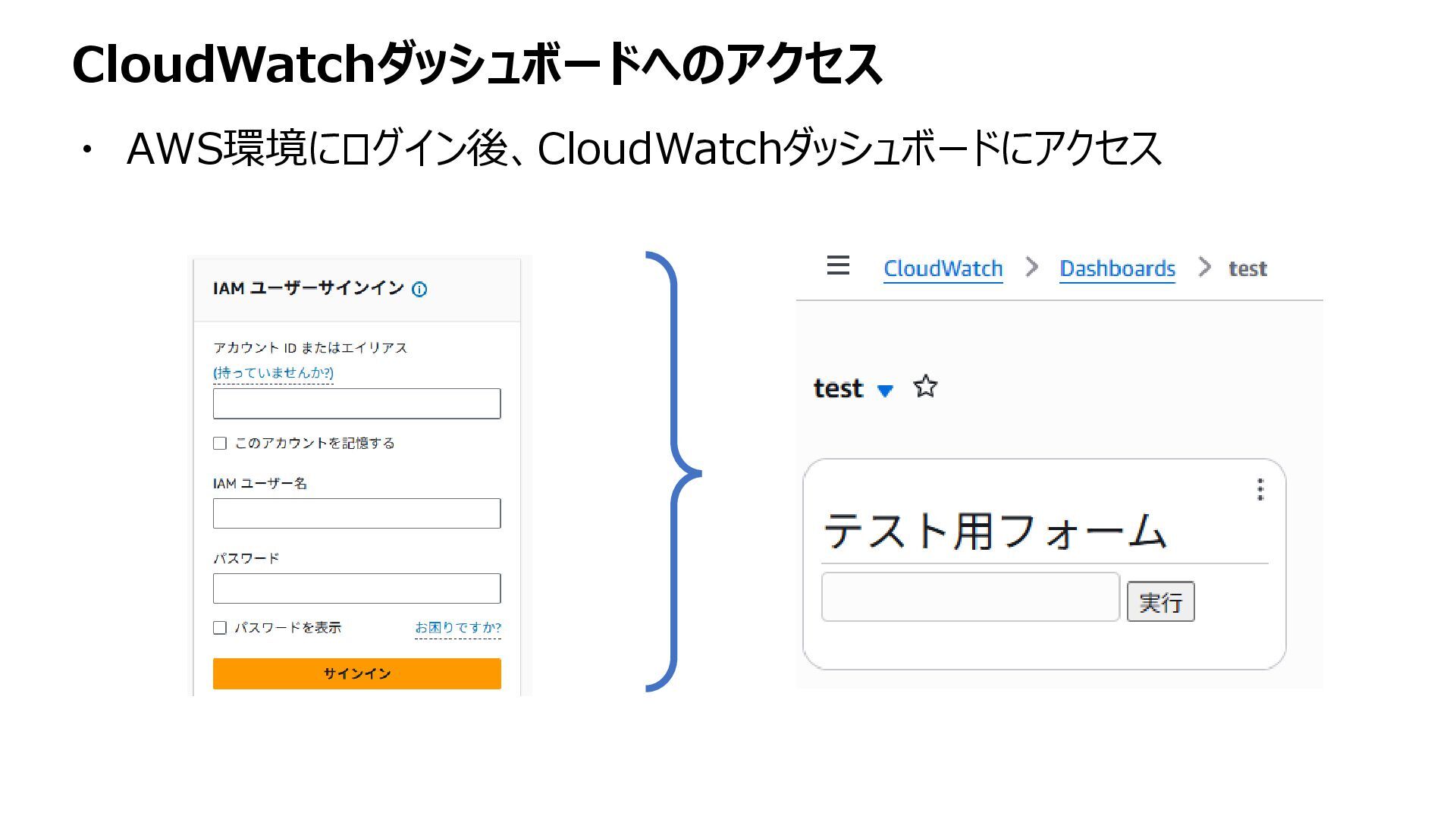
Task: Click the info icon beside IAM sign-in title
Action: [419, 289]
